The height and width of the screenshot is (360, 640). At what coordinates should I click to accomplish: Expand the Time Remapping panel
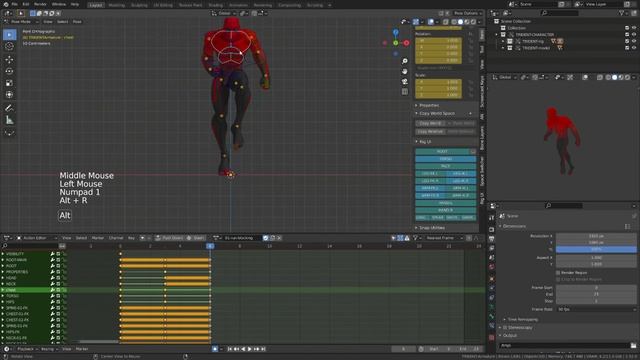(x=522, y=320)
